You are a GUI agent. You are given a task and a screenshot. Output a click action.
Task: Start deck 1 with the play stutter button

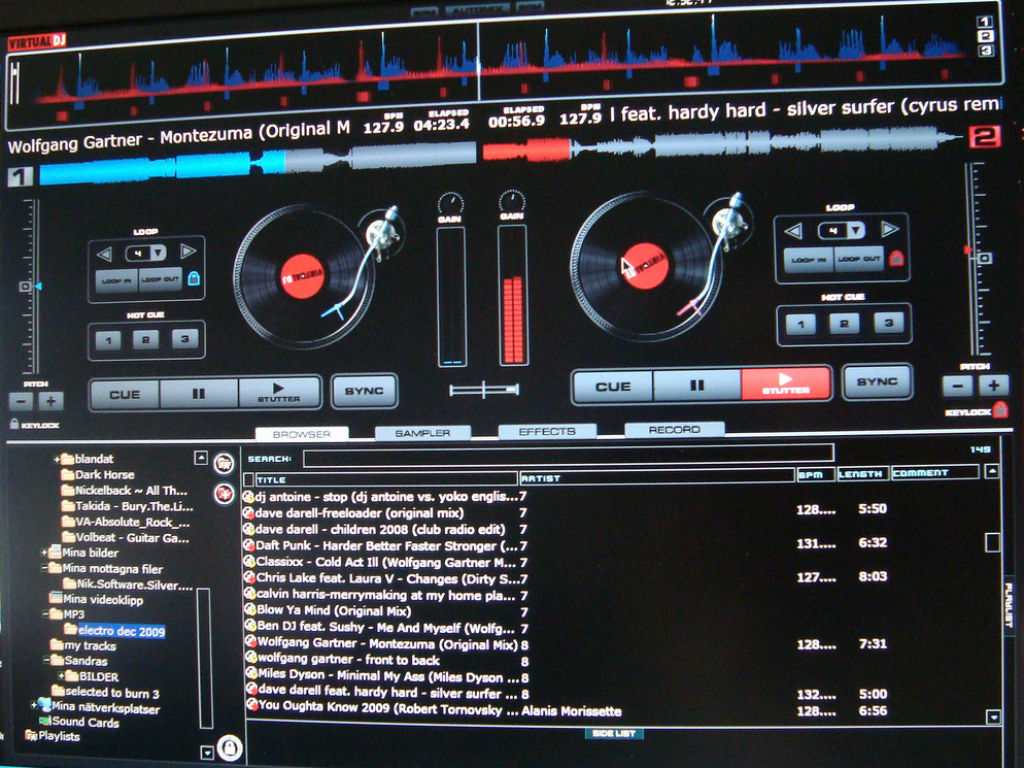tap(279, 392)
